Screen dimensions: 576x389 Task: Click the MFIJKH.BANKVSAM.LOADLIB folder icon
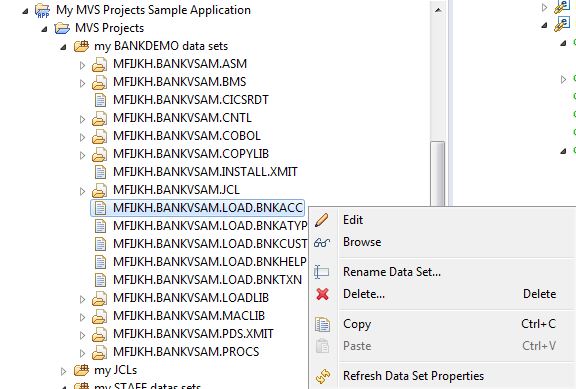tap(99, 299)
